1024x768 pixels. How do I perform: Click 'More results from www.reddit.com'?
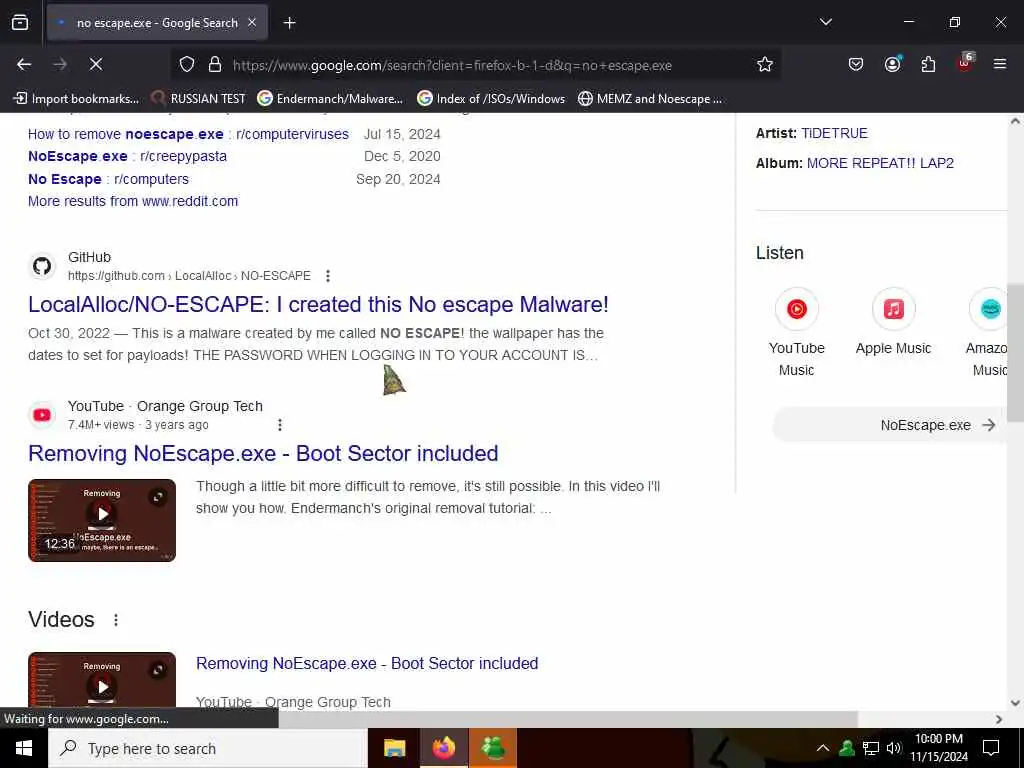[133, 201]
